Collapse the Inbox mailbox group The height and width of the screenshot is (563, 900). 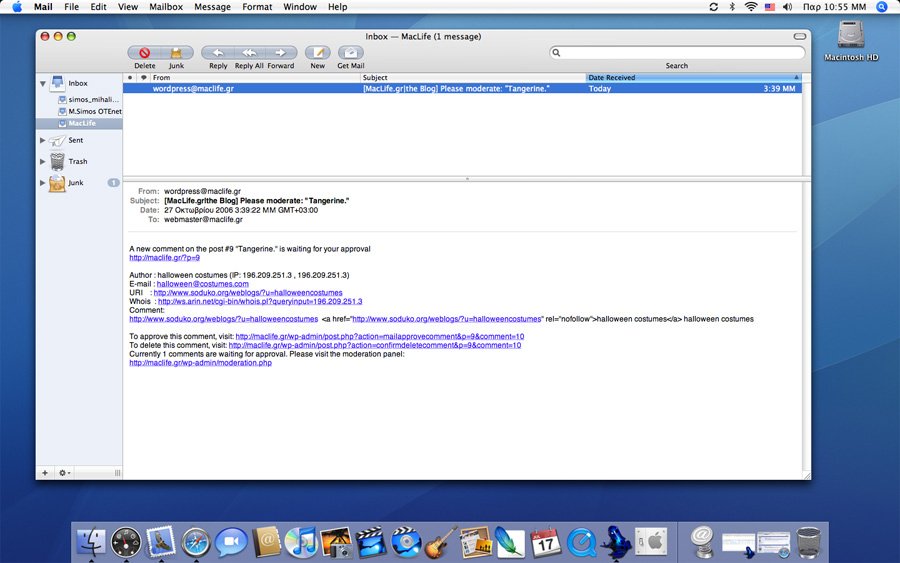(43, 83)
